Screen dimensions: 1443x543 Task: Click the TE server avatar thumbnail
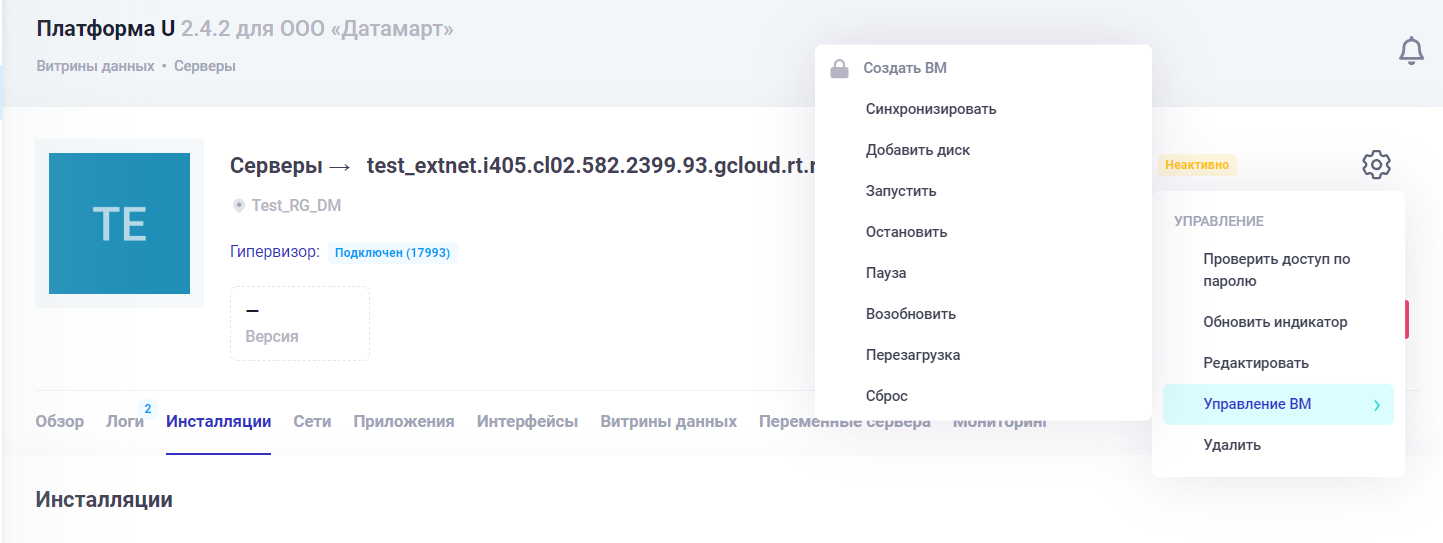[x=119, y=223]
